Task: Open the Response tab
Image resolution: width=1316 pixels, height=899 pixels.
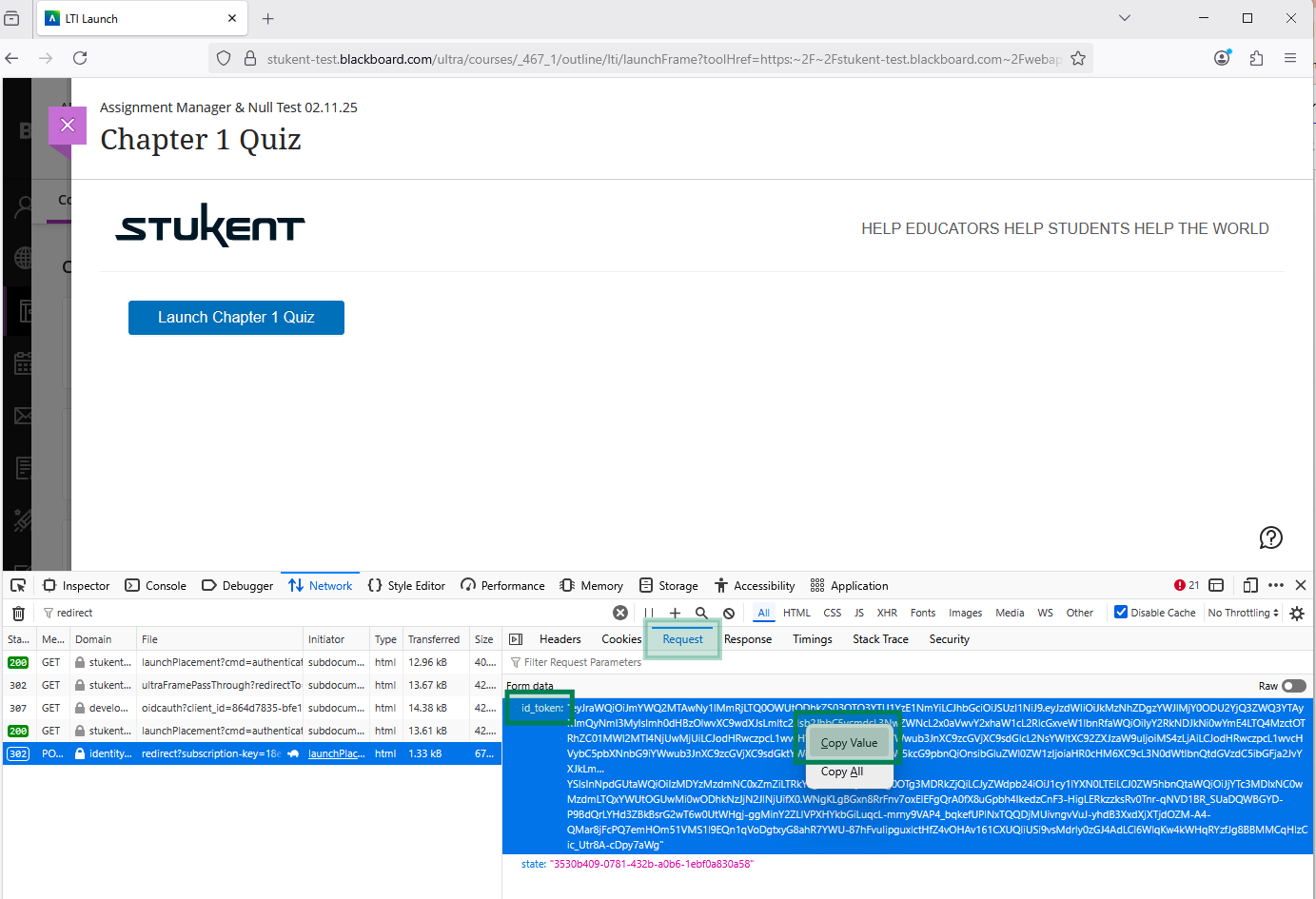Action: coord(748,639)
